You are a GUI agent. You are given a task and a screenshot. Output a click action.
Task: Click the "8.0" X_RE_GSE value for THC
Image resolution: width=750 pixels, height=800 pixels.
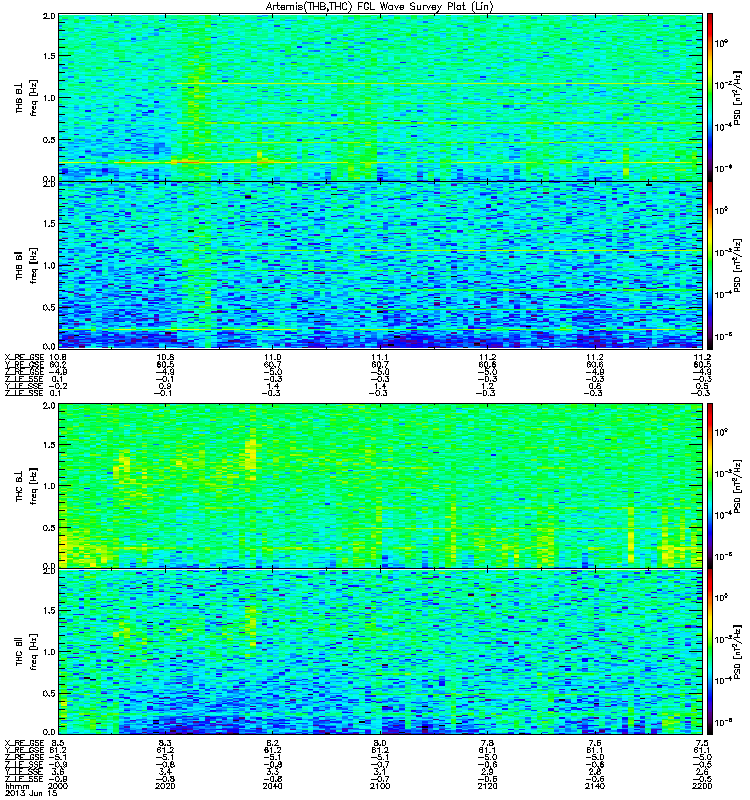(380, 743)
